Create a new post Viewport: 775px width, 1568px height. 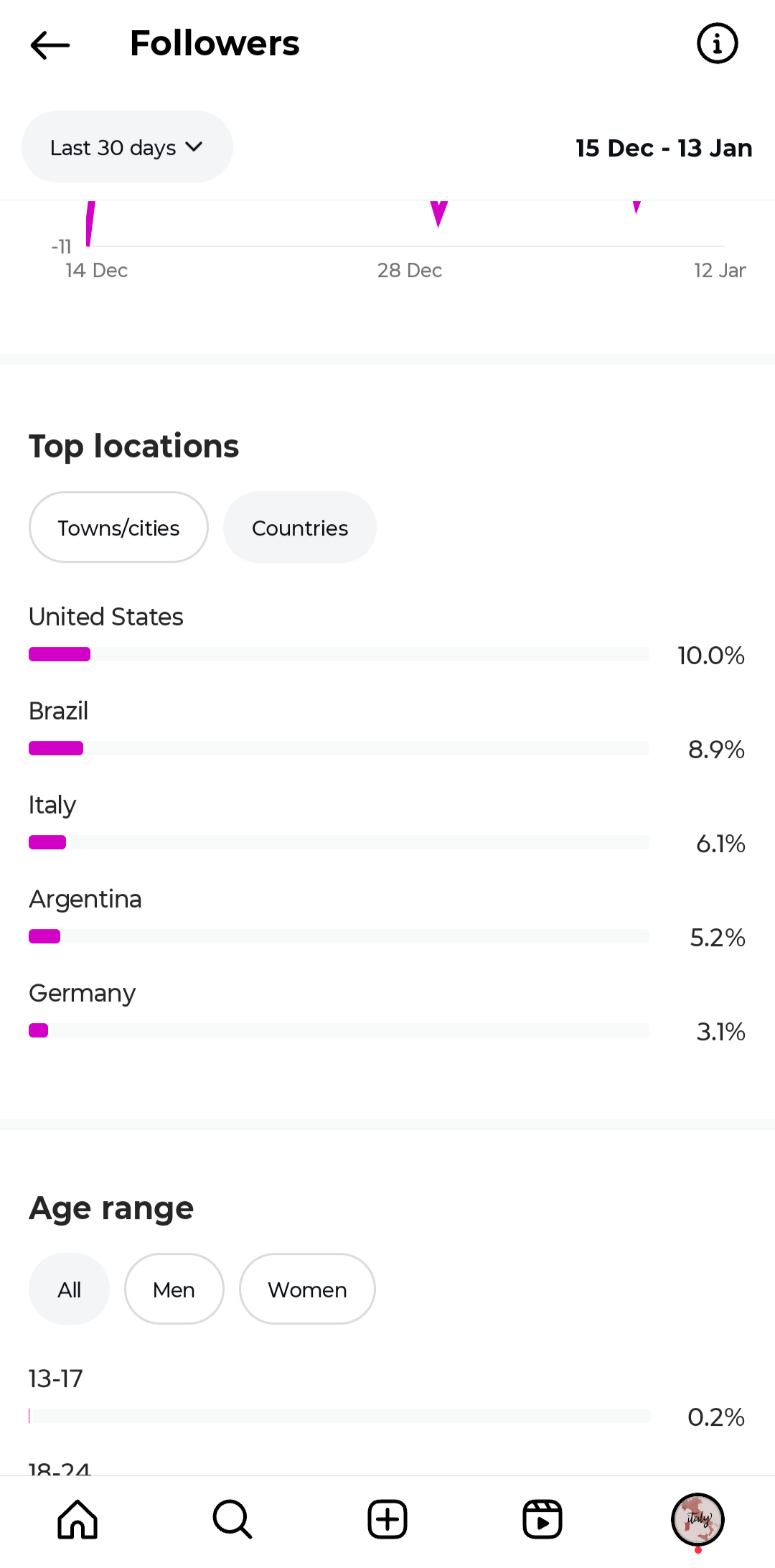point(387,1519)
